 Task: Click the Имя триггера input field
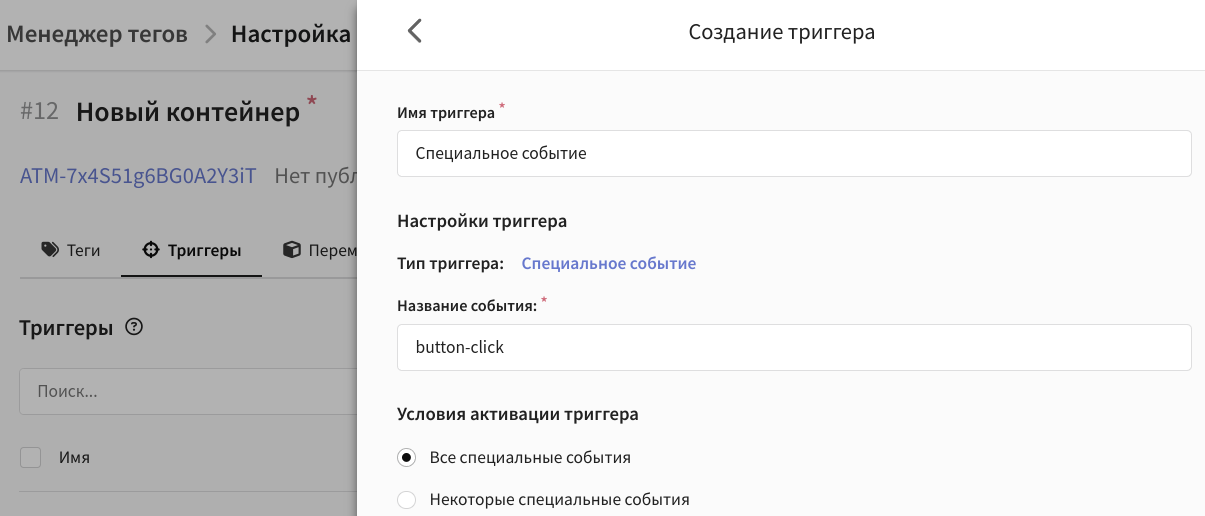pos(794,154)
